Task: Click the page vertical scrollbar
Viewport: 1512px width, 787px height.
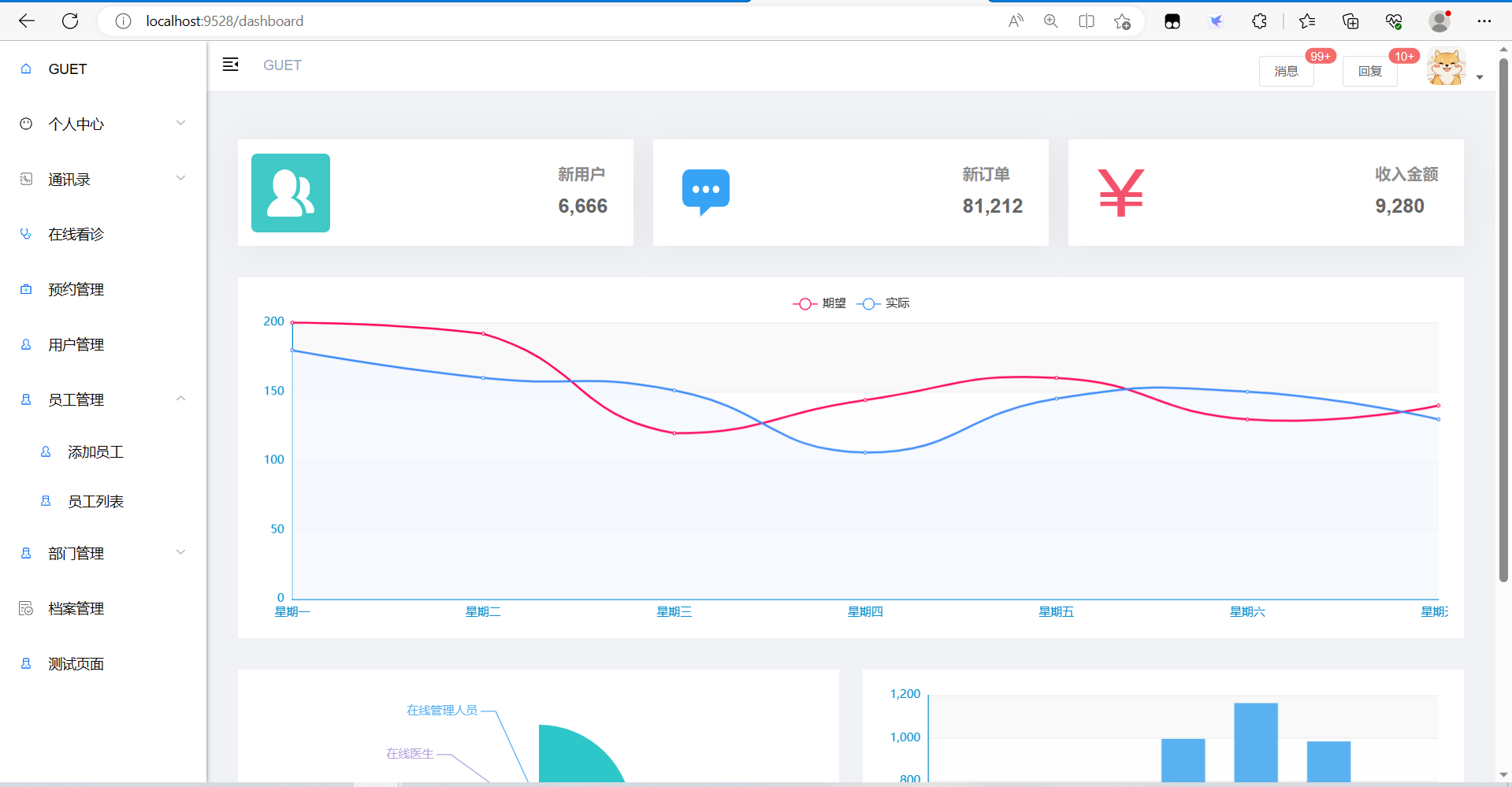Action: click(x=1503, y=319)
